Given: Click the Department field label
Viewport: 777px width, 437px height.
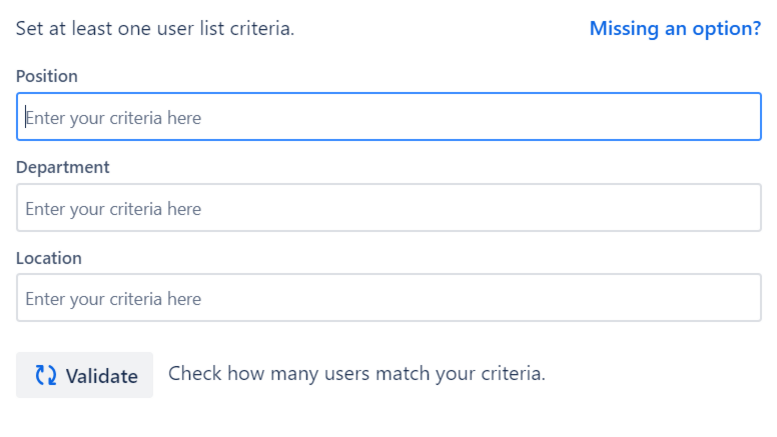Looking at the screenshot, I should (63, 167).
